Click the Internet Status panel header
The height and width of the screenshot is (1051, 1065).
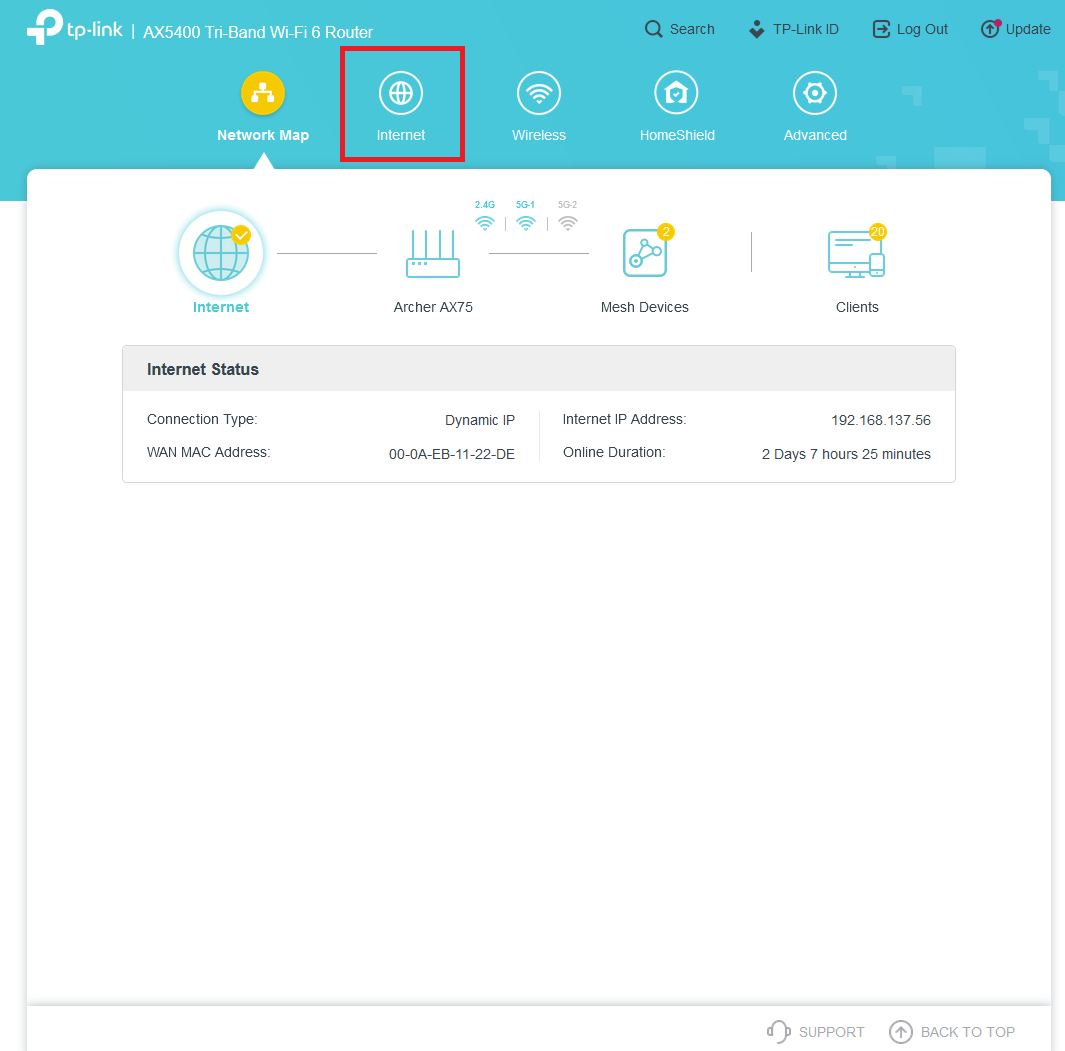(x=538, y=369)
